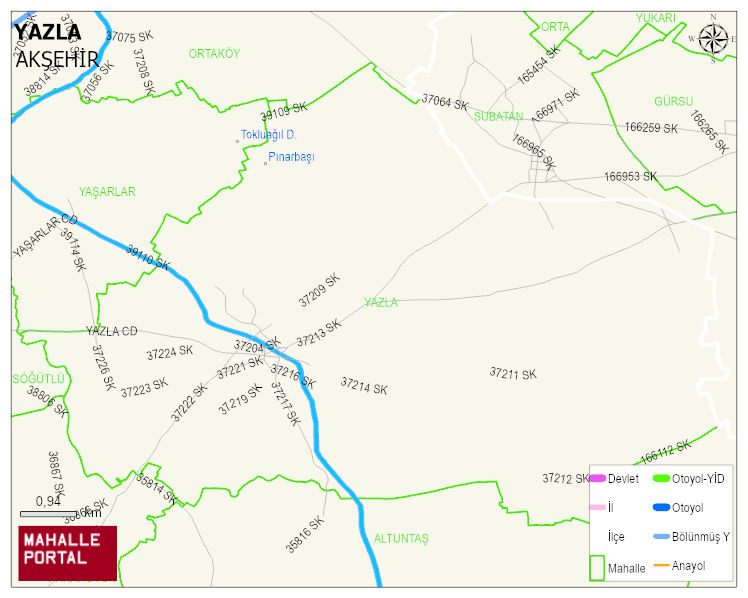The width and height of the screenshot is (748, 598).
Task: Click the YAZLA CD road label
Action: pos(112,331)
